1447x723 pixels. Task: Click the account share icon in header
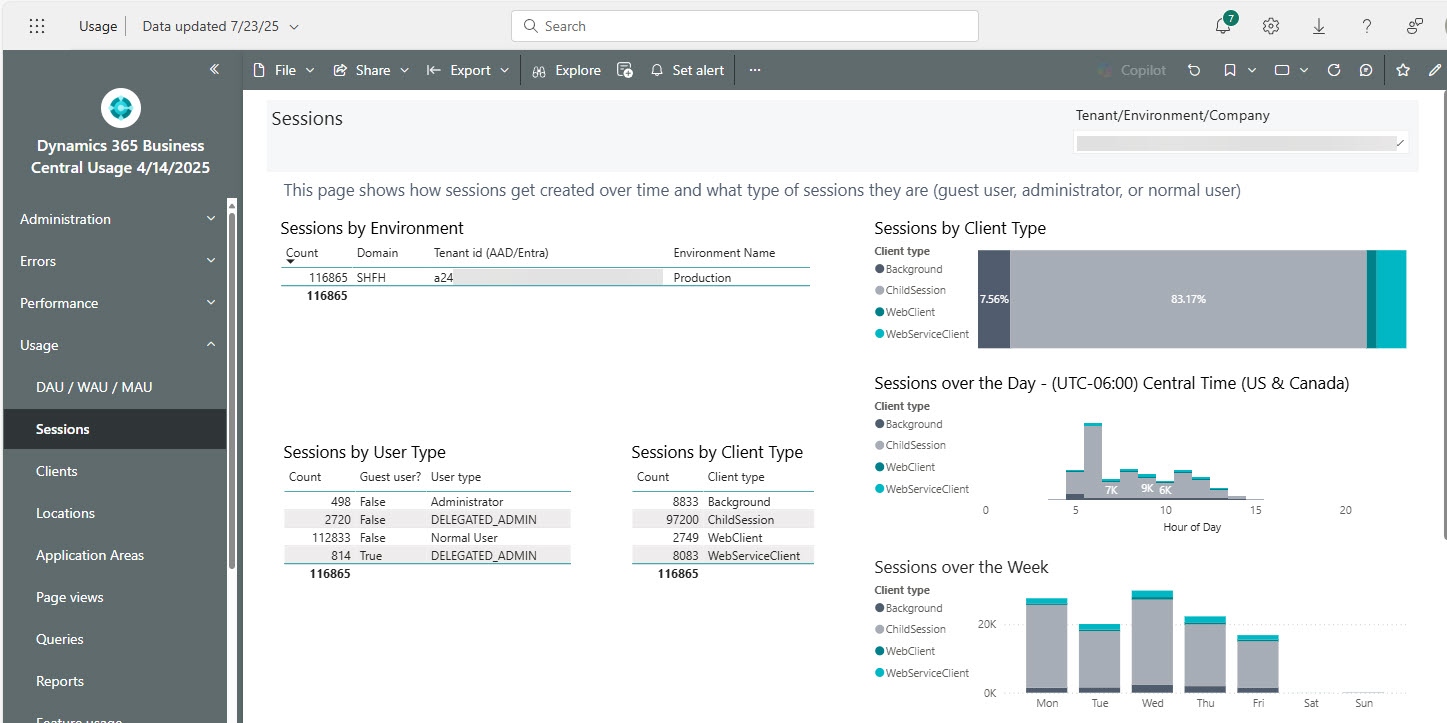(1415, 26)
